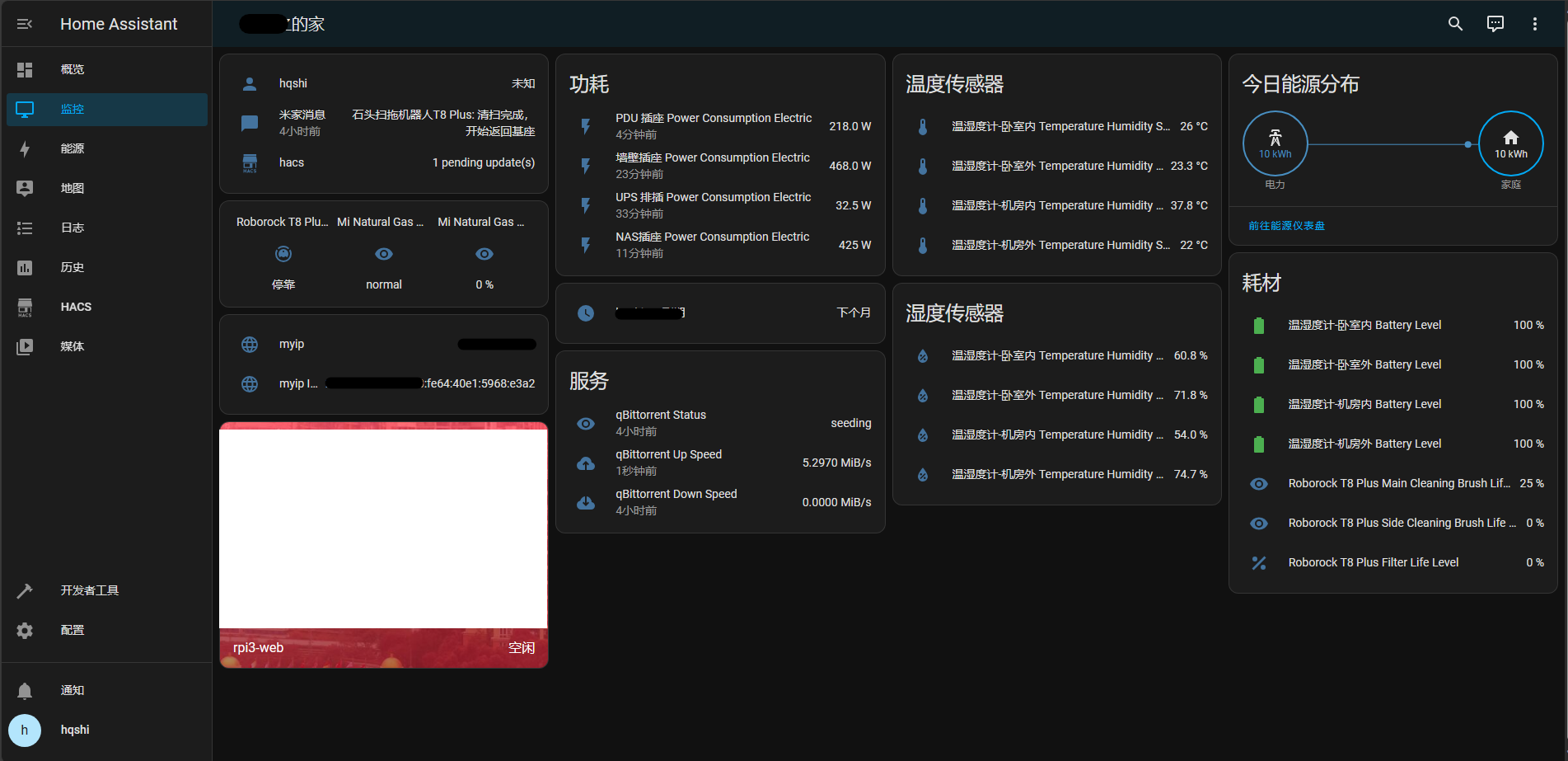Click the 服务 card title
Viewport: 1568px width, 761px height.
(589, 381)
